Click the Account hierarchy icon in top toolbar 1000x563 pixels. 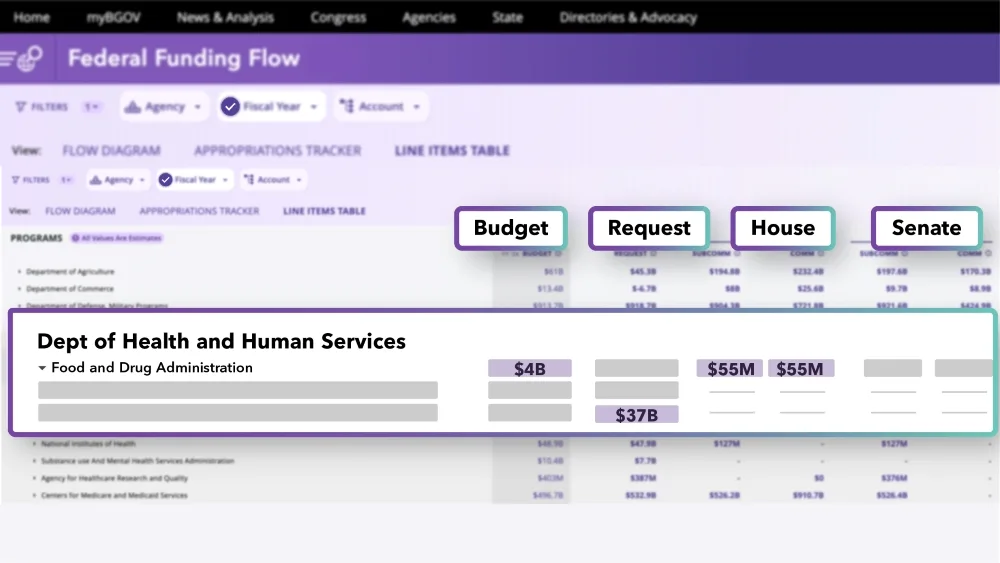(x=346, y=106)
